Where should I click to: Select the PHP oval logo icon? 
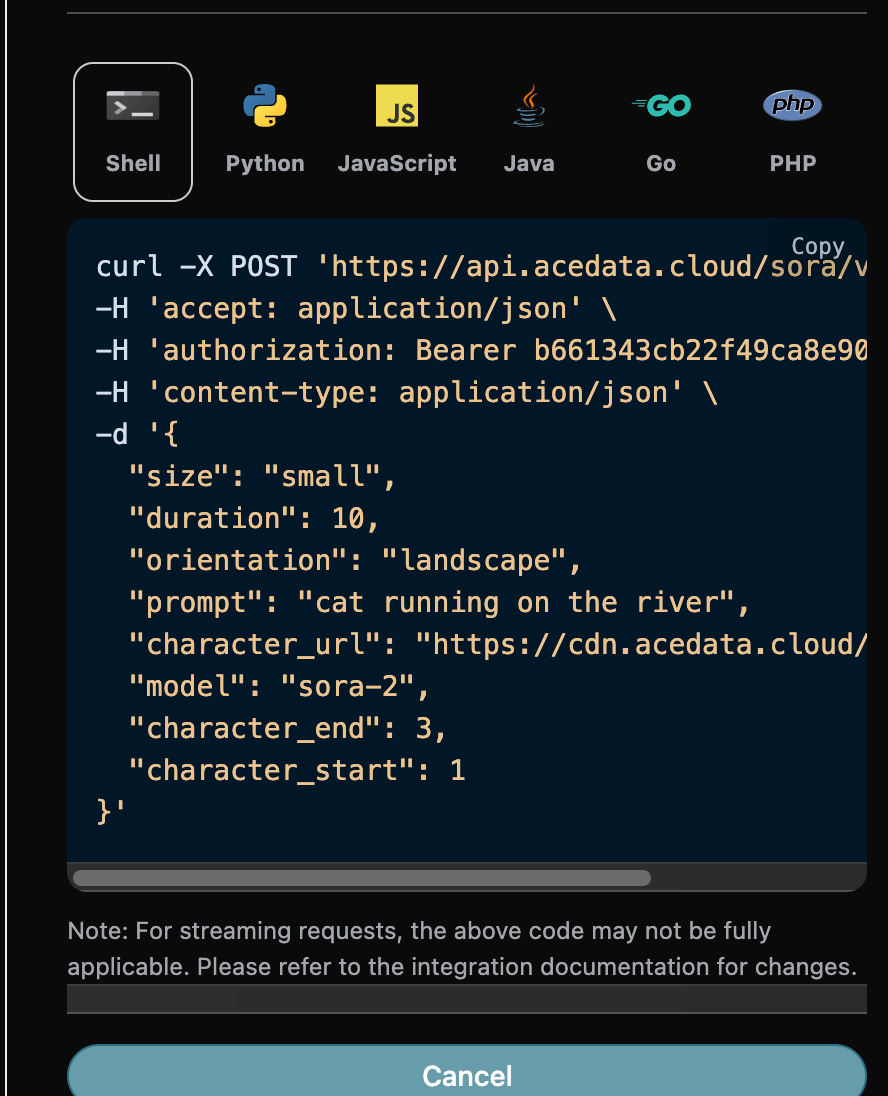[x=792, y=105]
